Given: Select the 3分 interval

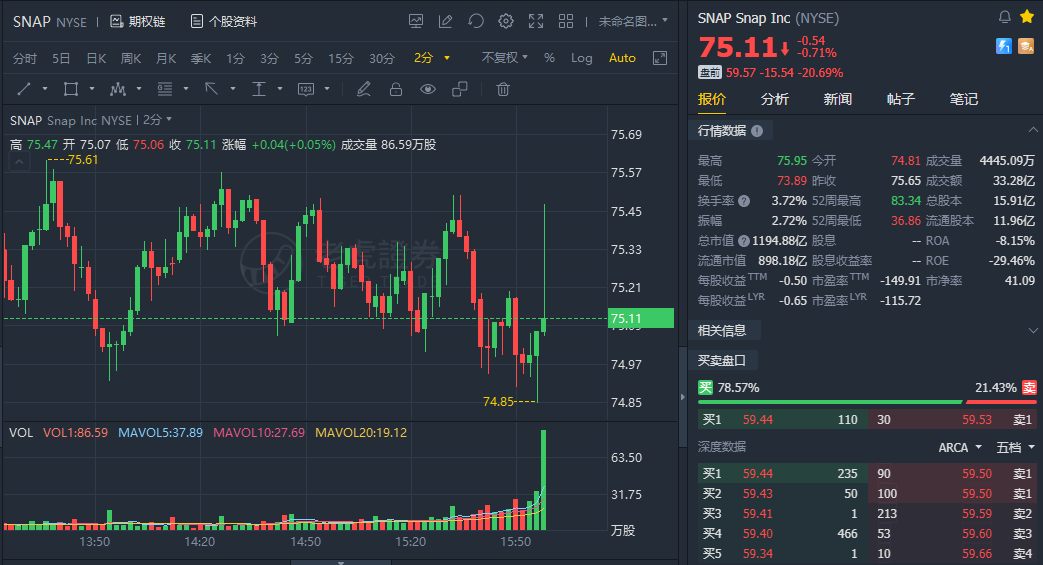Looking at the screenshot, I should [269, 59].
